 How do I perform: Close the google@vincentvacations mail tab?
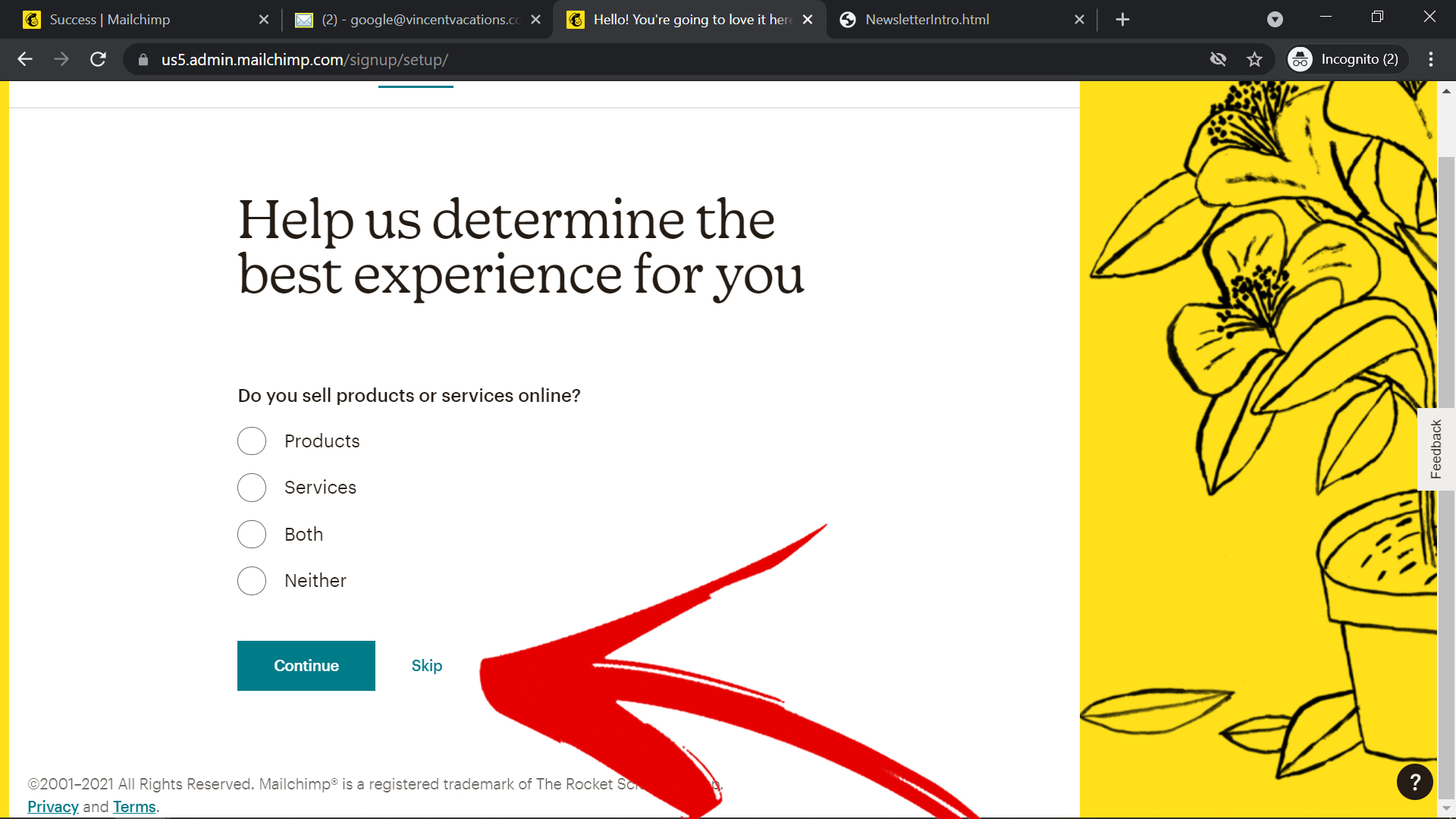tap(536, 20)
